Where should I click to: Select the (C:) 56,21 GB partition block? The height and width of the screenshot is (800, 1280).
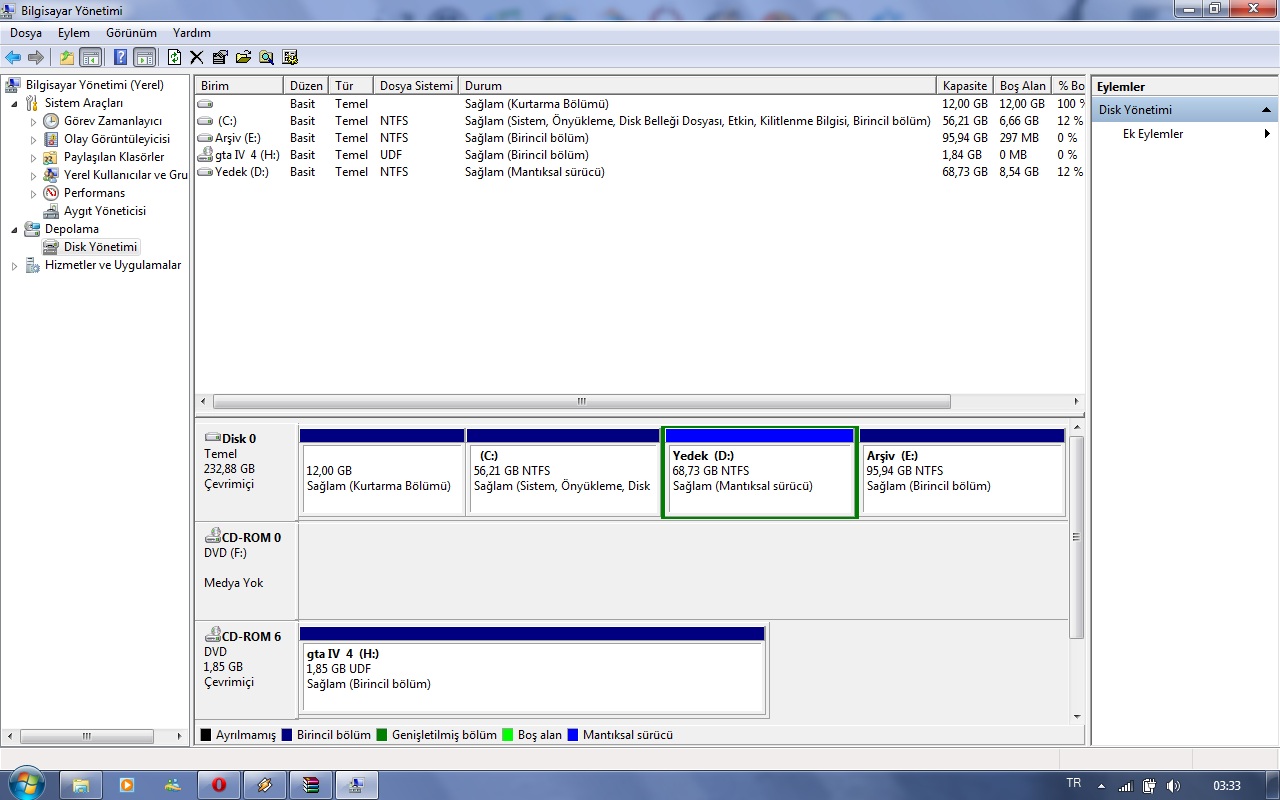point(562,472)
